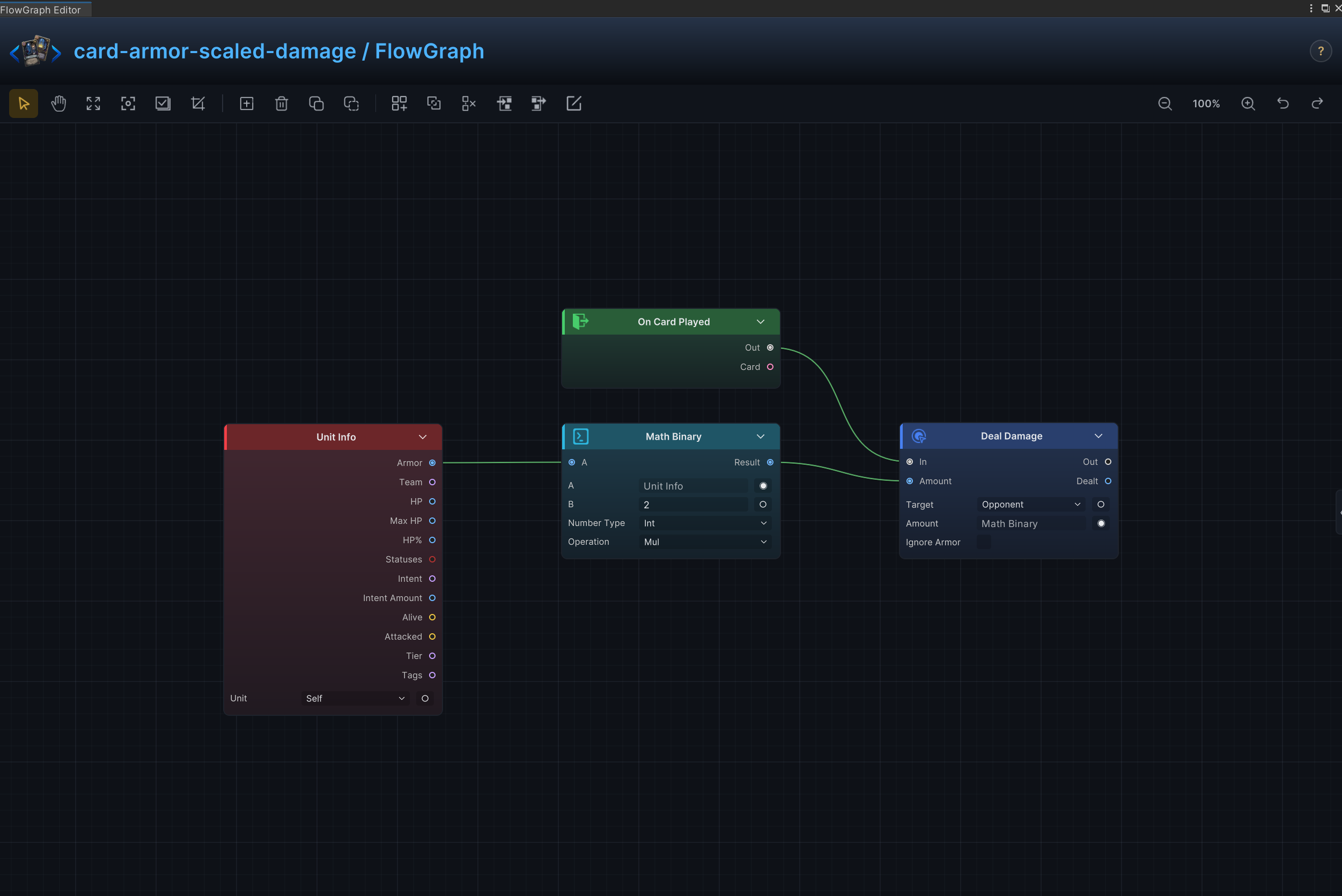The image size is (1342, 896).
Task: Toggle the port circle beside Math Binary A field
Action: pyautogui.click(x=763, y=486)
